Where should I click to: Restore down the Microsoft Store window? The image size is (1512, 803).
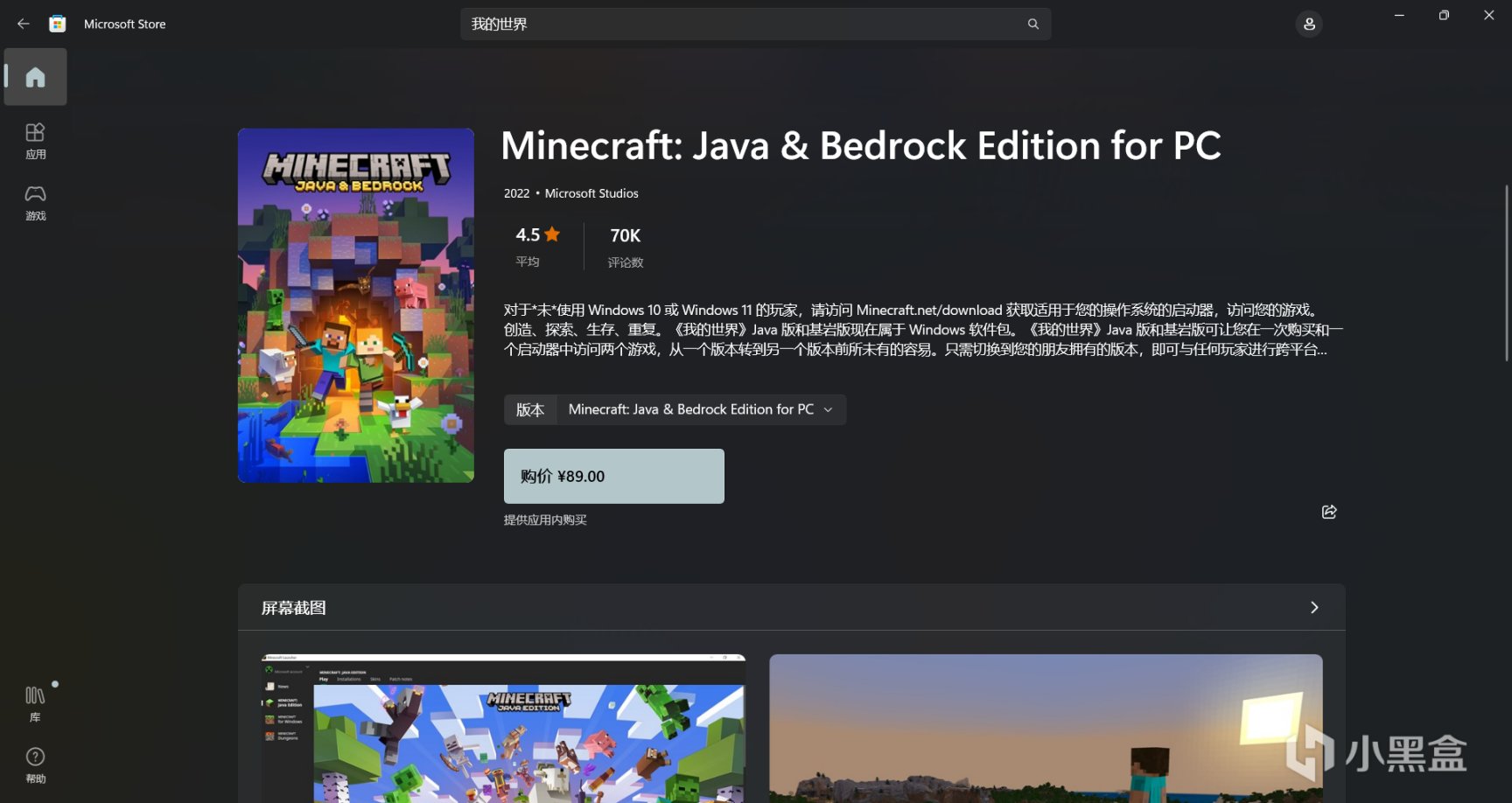click(1444, 15)
